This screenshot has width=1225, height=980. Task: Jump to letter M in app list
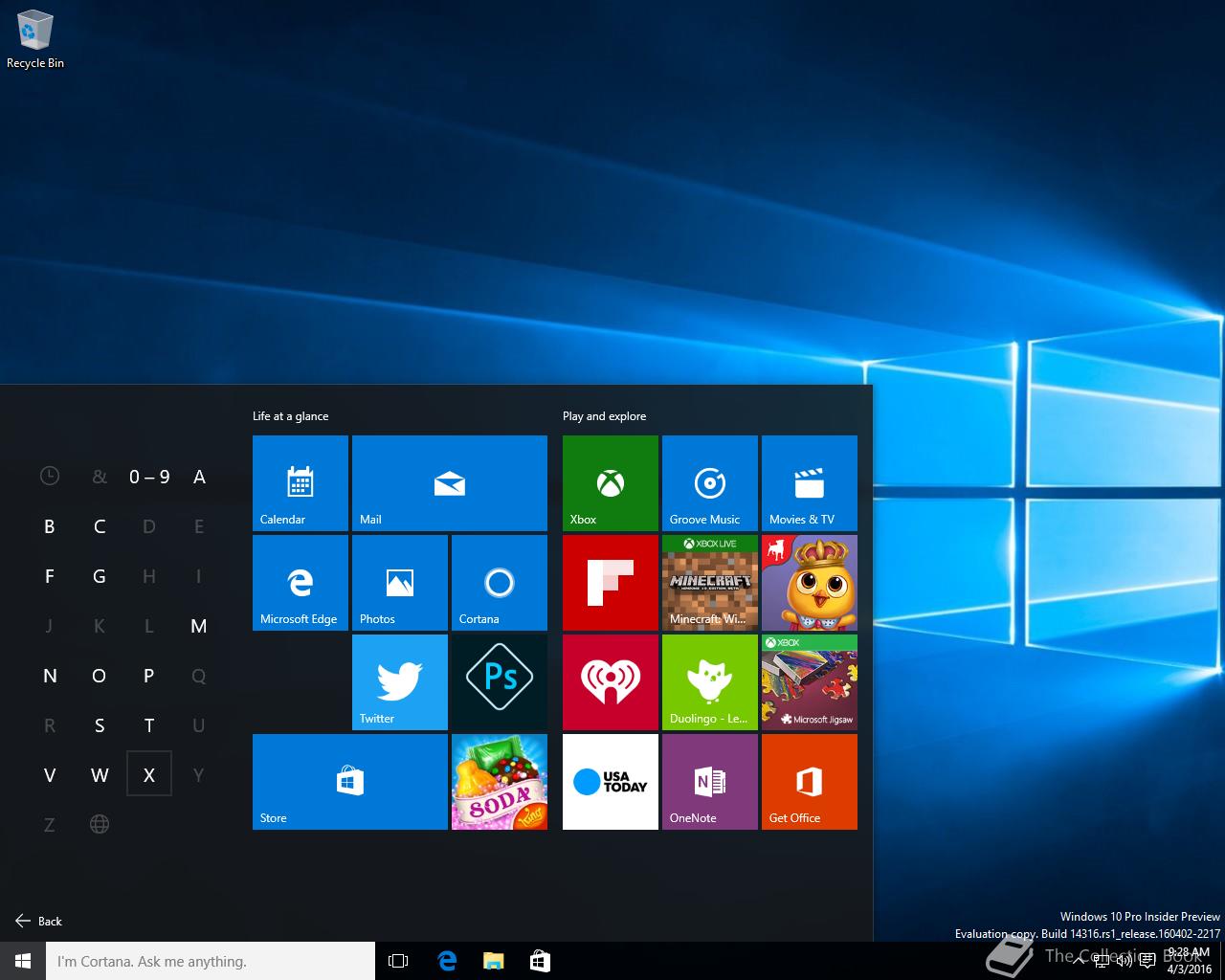pyautogui.click(x=199, y=625)
